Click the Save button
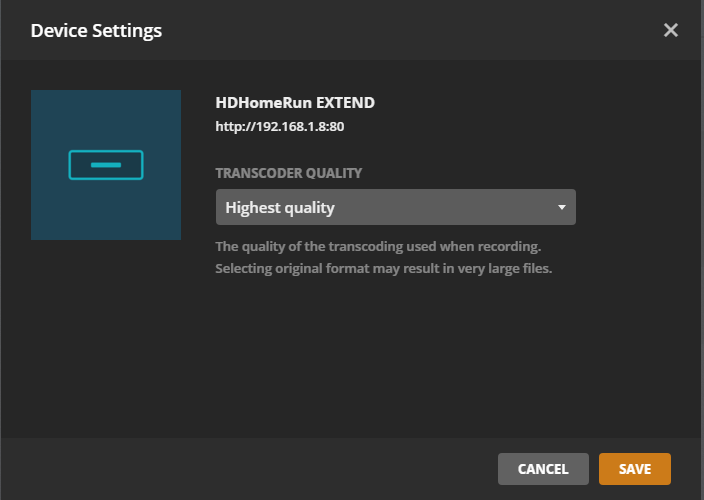The width and height of the screenshot is (704, 500). (x=634, y=469)
